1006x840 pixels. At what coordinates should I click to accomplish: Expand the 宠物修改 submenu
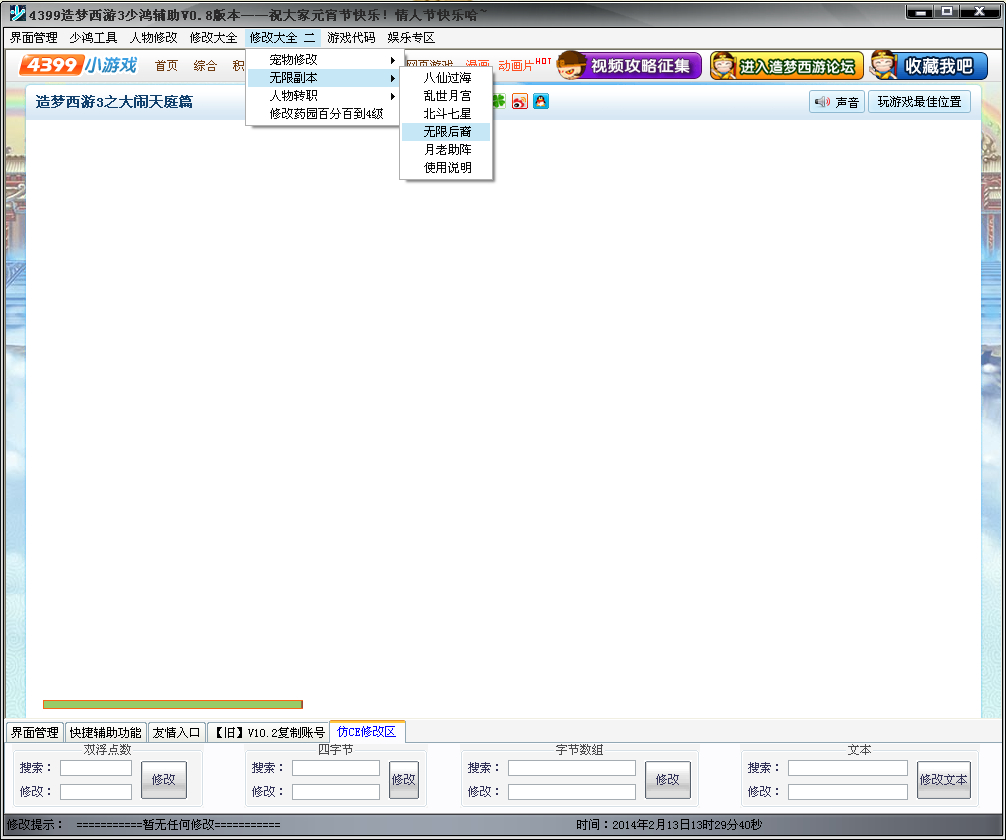tap(324, 60)
